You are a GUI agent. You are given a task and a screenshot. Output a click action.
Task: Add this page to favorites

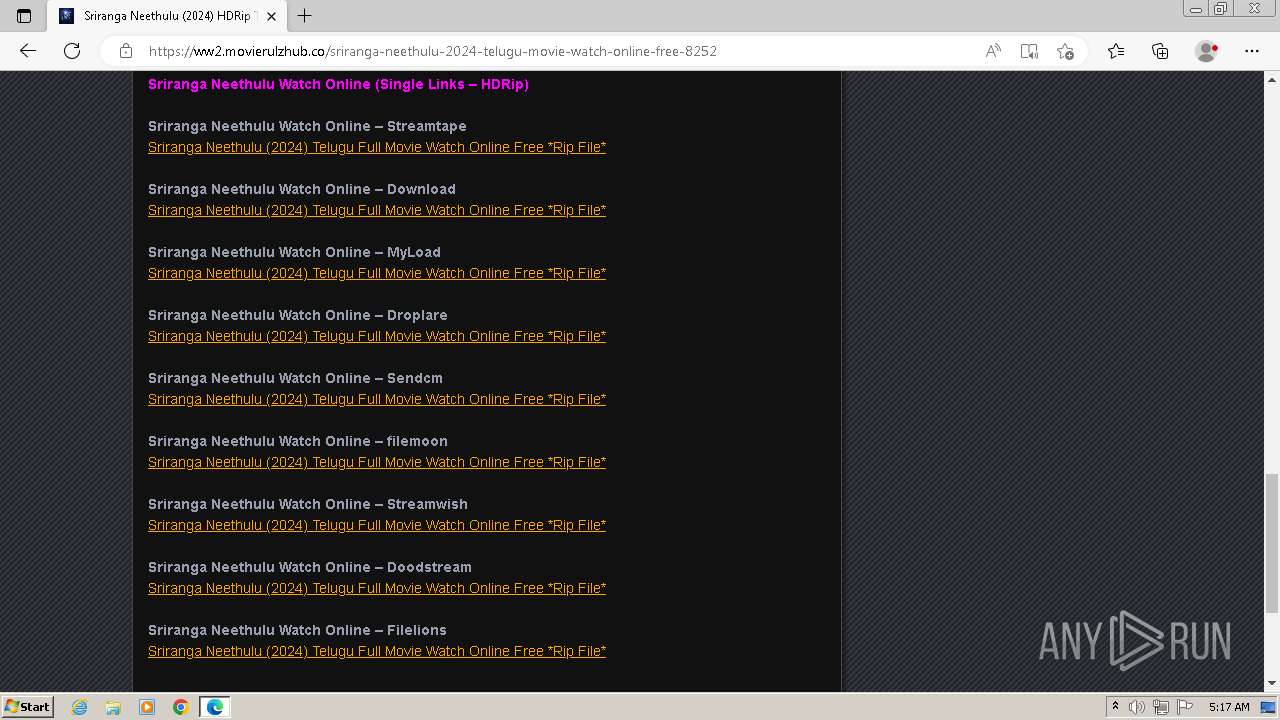click(1065, 51)
